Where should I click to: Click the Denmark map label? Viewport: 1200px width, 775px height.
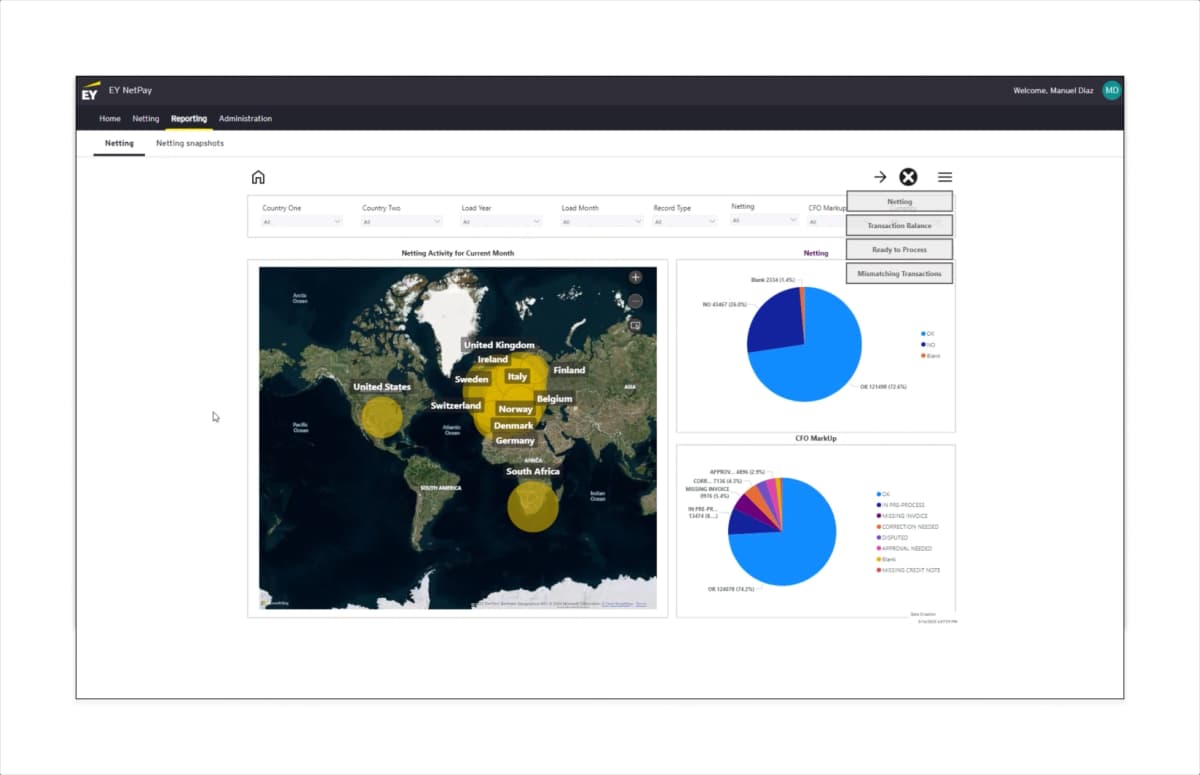point(513,426)
